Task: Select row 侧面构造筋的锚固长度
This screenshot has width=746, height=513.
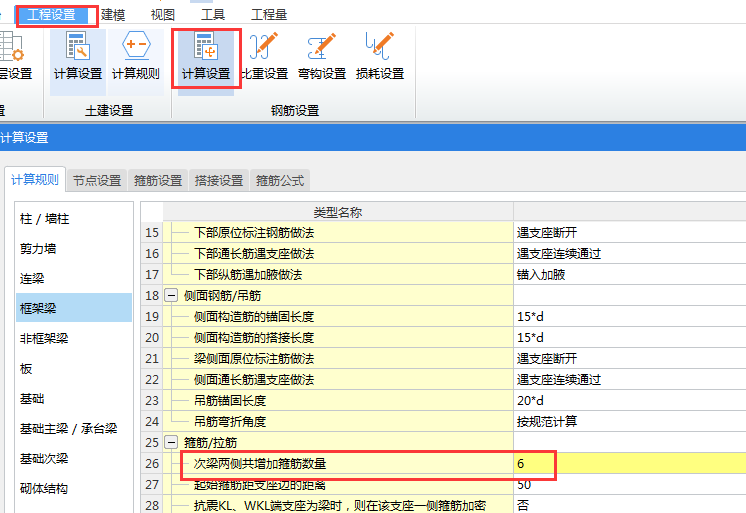Action: pyautogui.click(x=338, y=316)
